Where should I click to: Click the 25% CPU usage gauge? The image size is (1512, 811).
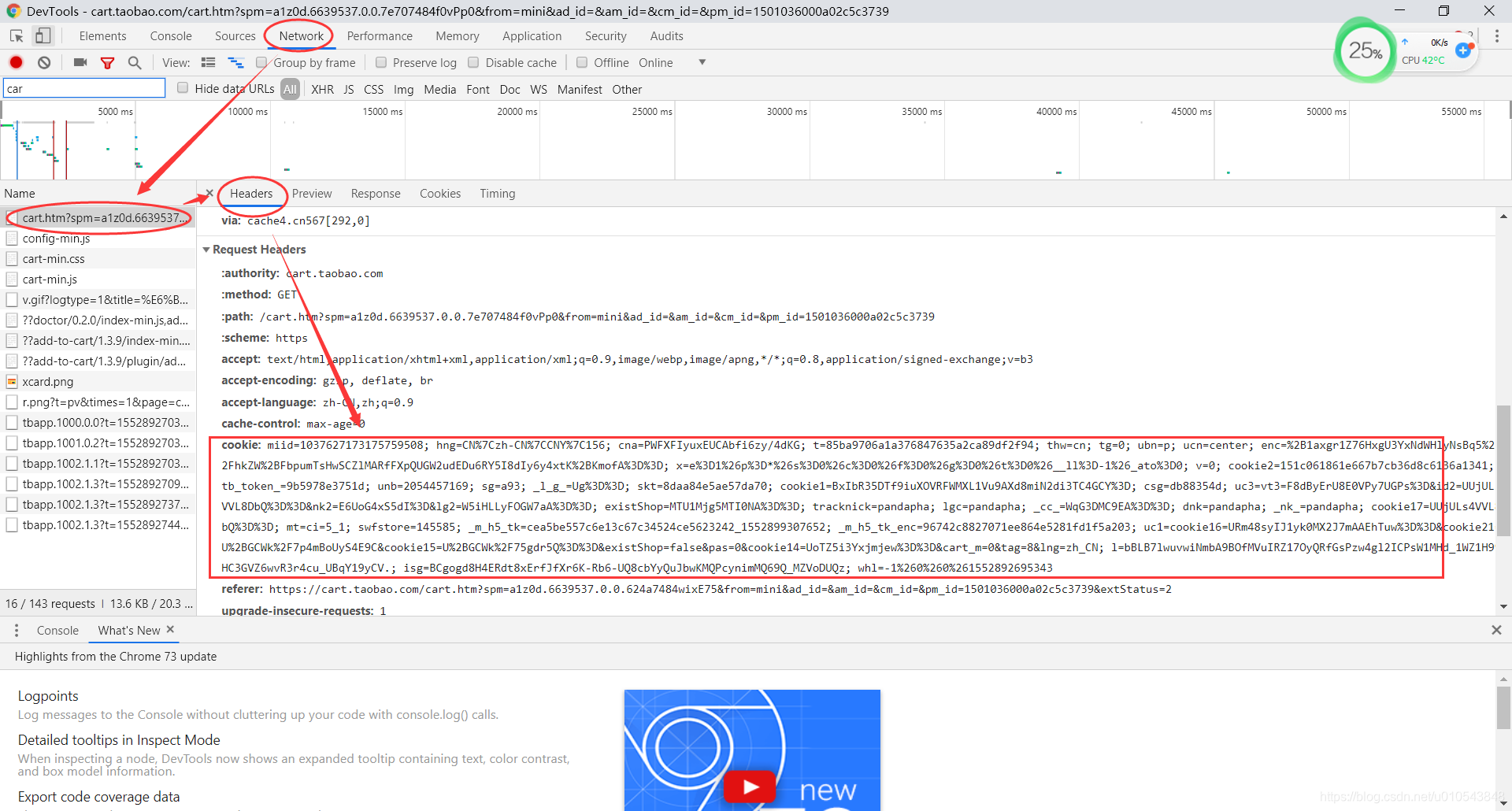pos(1366,51)
